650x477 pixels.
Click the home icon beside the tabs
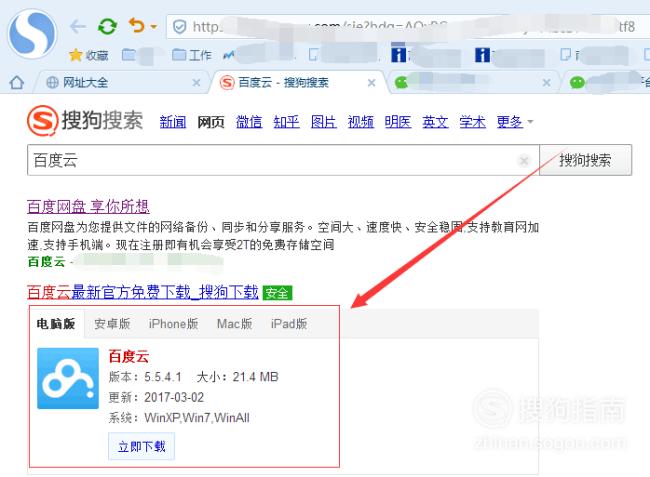pos(17,82)
